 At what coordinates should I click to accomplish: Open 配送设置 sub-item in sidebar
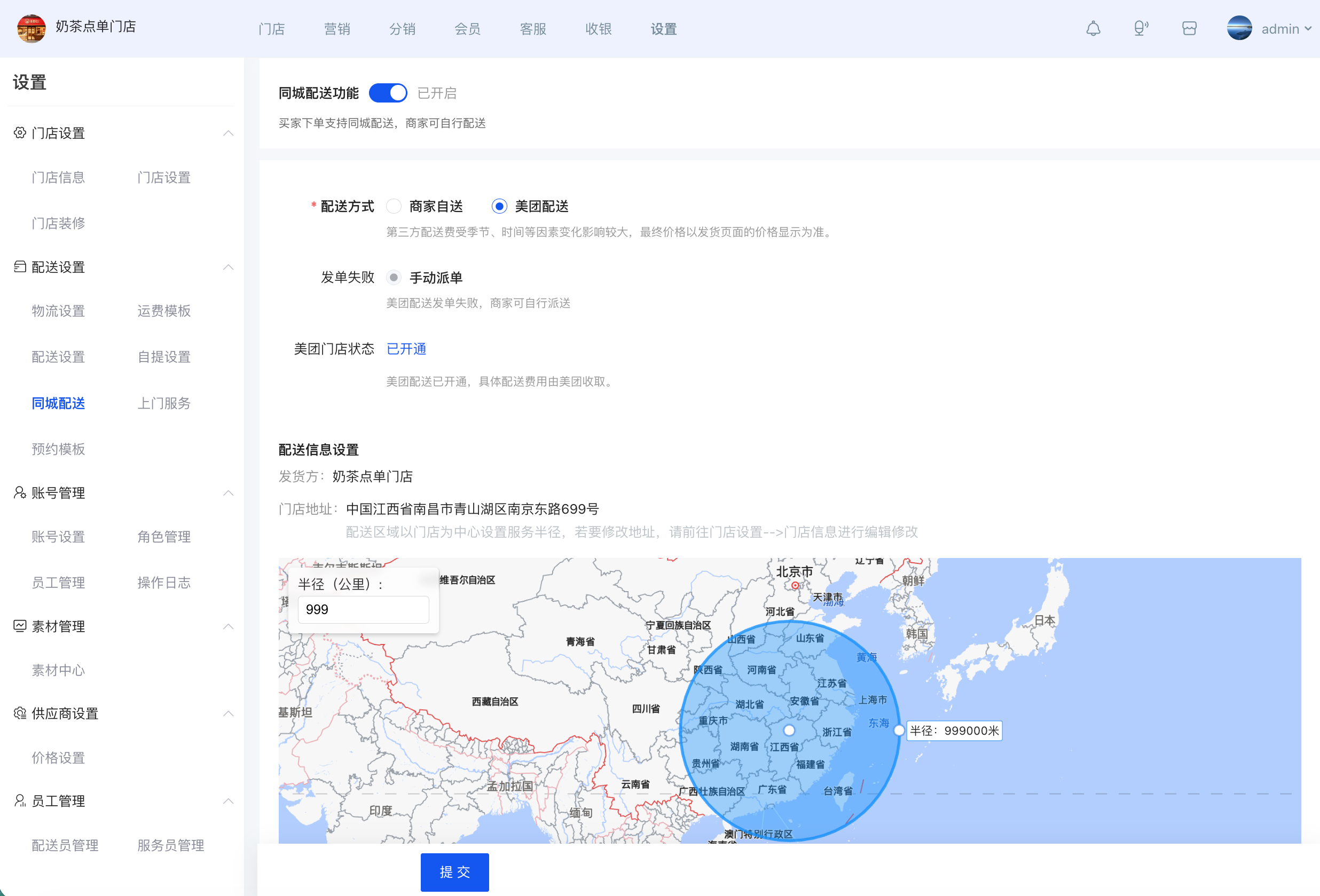[x=58, y=357]
